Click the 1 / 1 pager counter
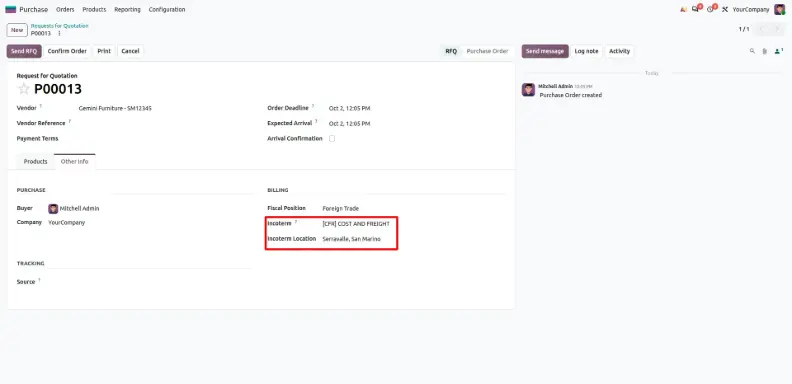The image size is (792, 384). 744,29
